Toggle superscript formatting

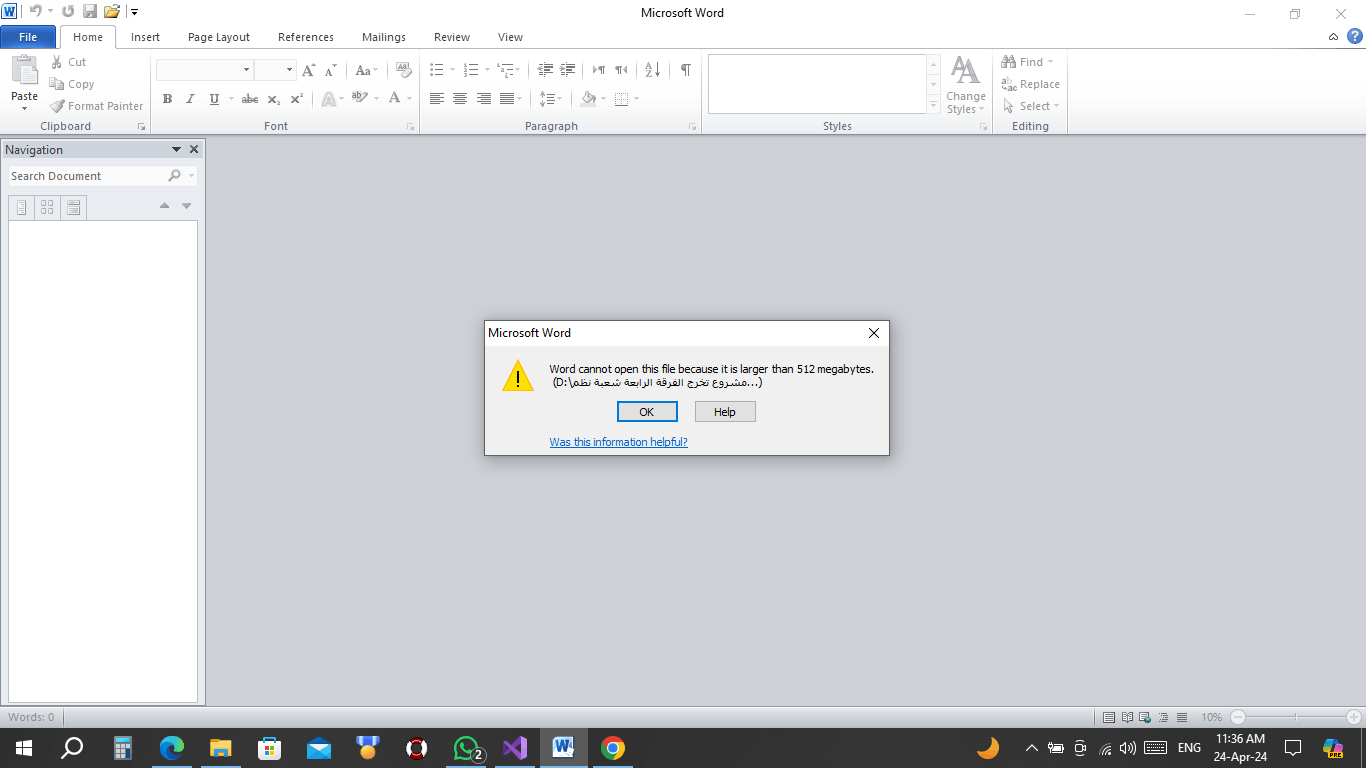[297, 99]
